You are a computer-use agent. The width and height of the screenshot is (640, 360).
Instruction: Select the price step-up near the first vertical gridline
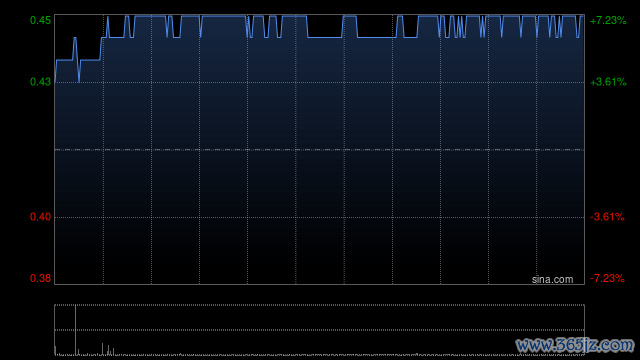[101, 48]
